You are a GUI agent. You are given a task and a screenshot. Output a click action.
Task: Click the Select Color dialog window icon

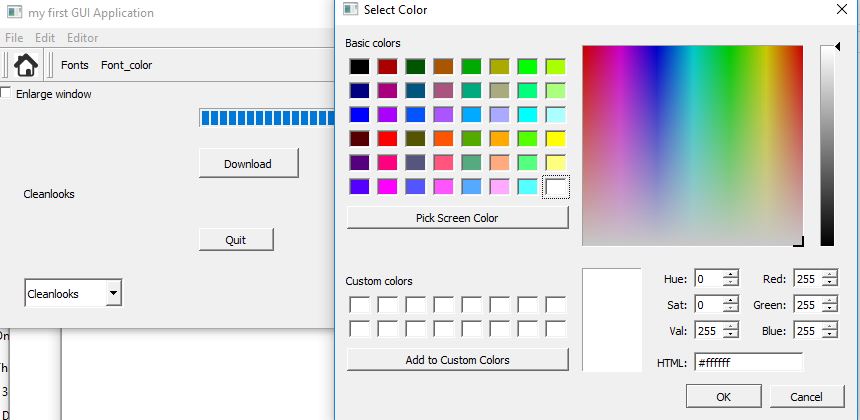(x=350, y=9)
